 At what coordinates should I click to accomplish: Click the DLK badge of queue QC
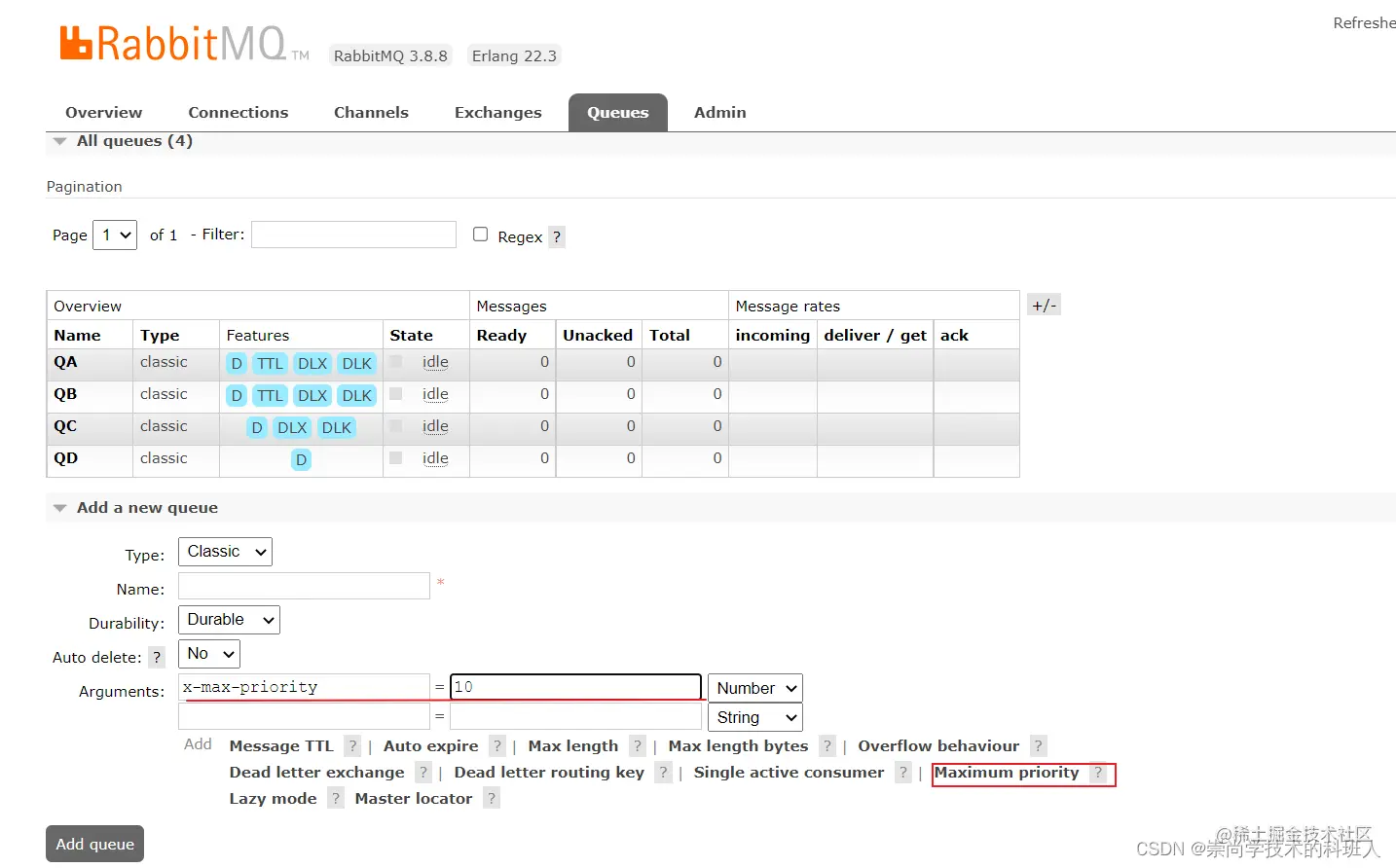point(337,428)
